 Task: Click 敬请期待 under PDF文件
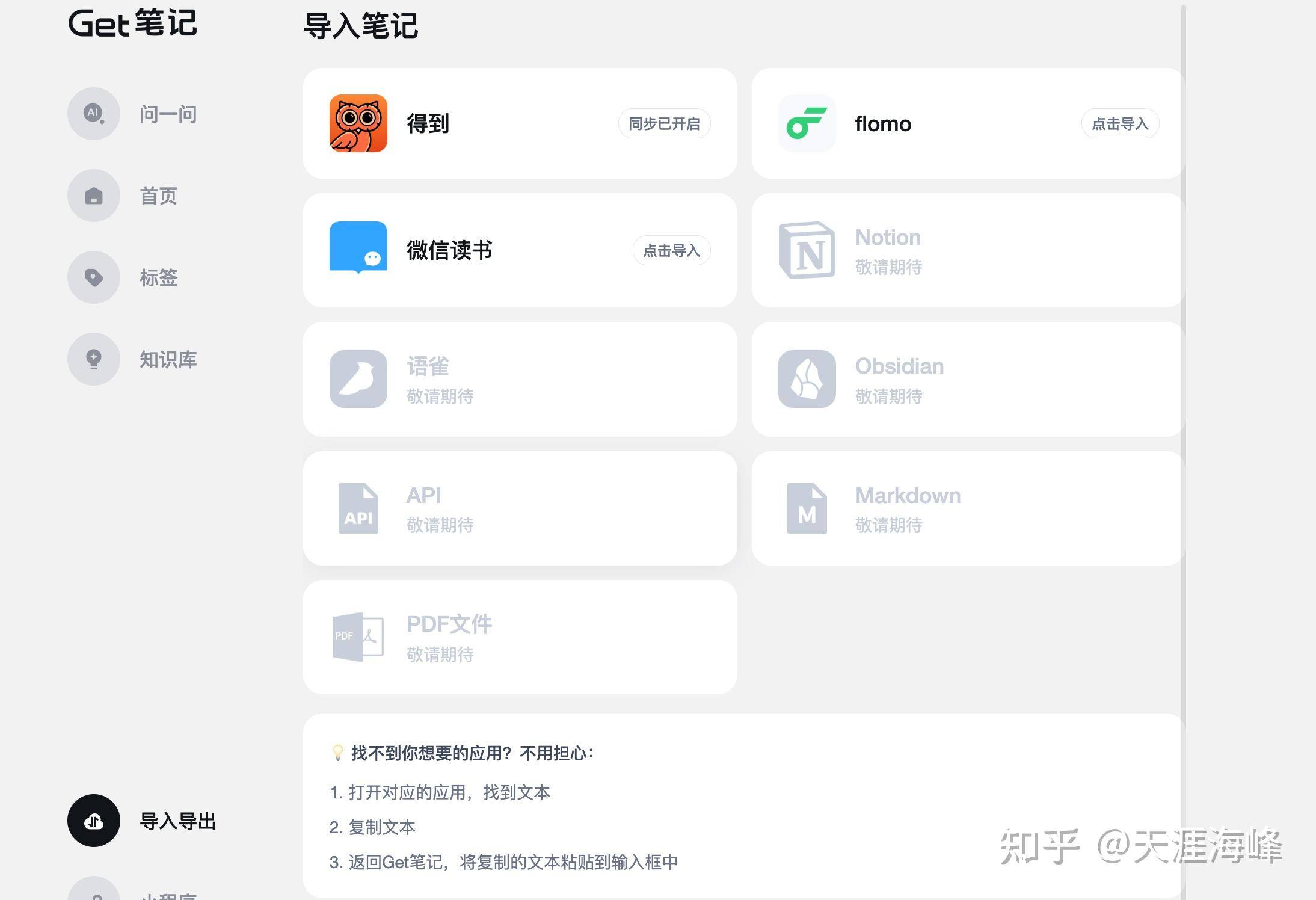pos(440,654)
